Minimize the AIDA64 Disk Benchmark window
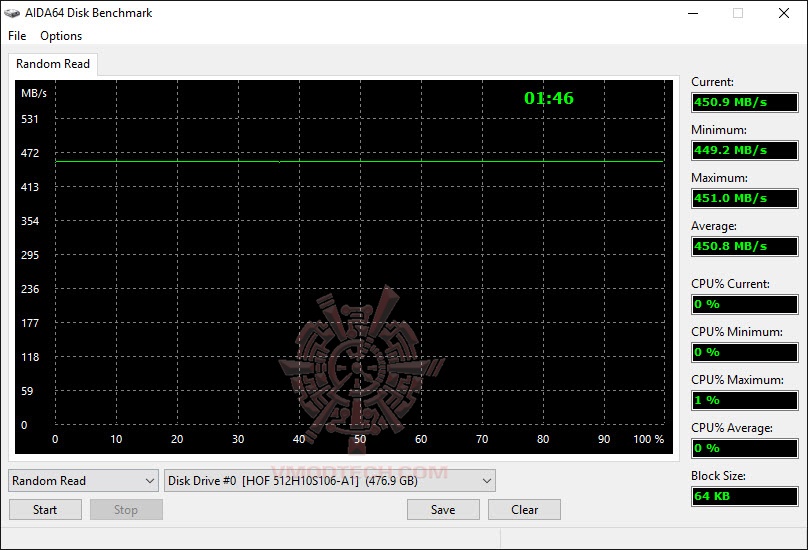 693,13
